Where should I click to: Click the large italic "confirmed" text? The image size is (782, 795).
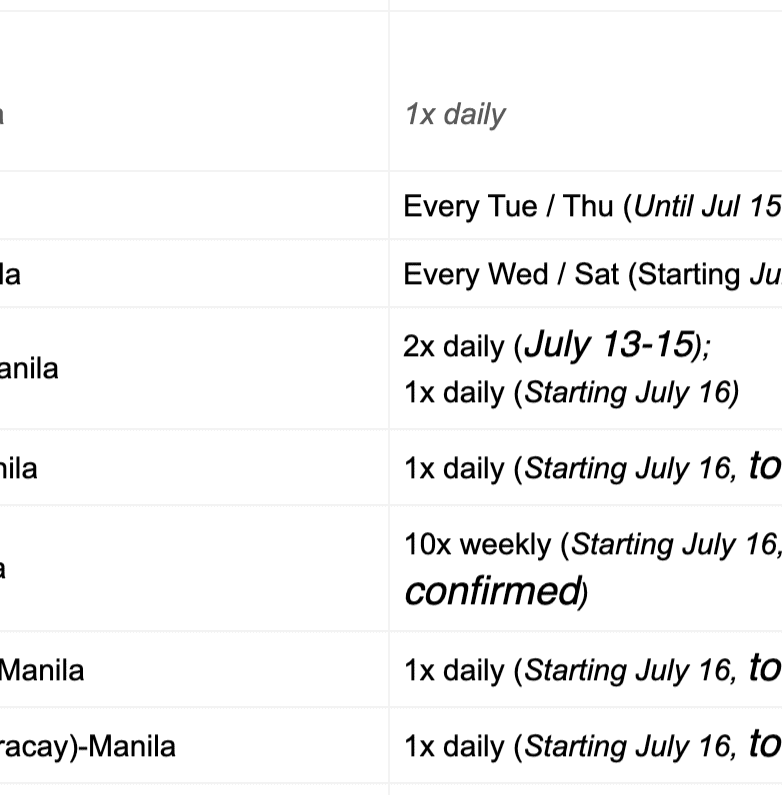(x=491, y=591)
